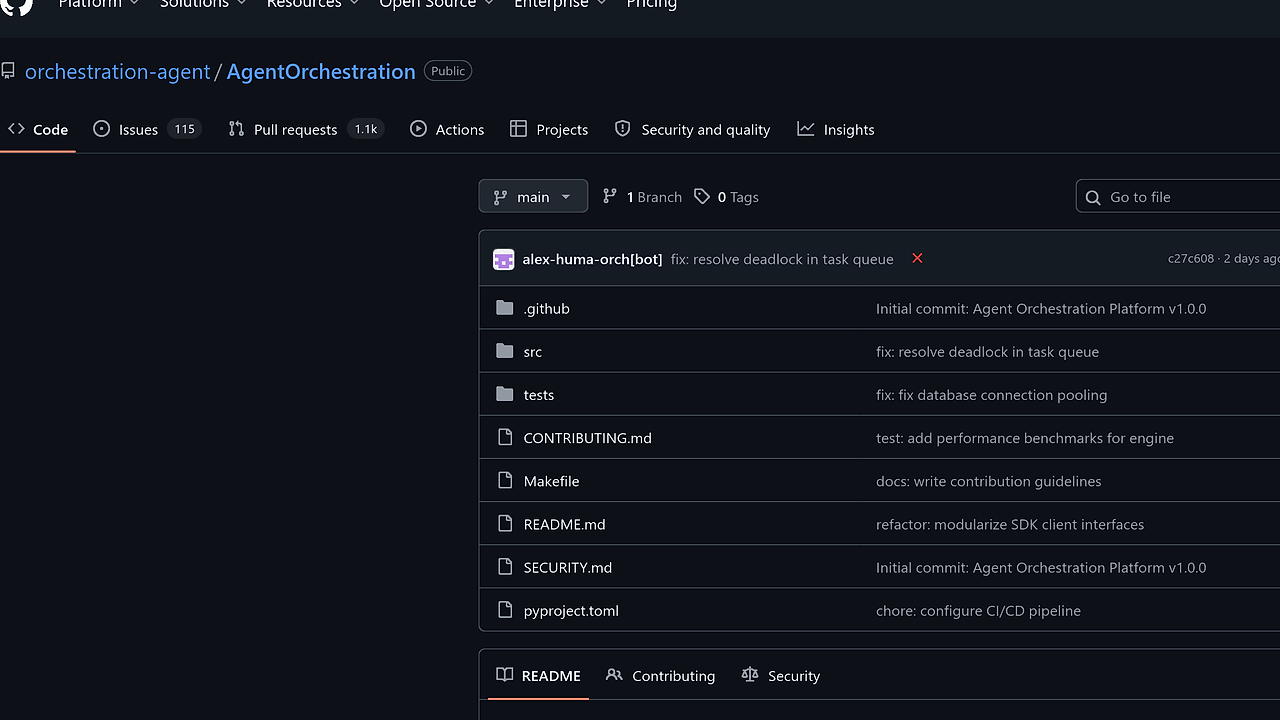Open alex-huma-orch[bot] profile link
The width and height of the screenshot is (1280, 720).
point(592,259)
